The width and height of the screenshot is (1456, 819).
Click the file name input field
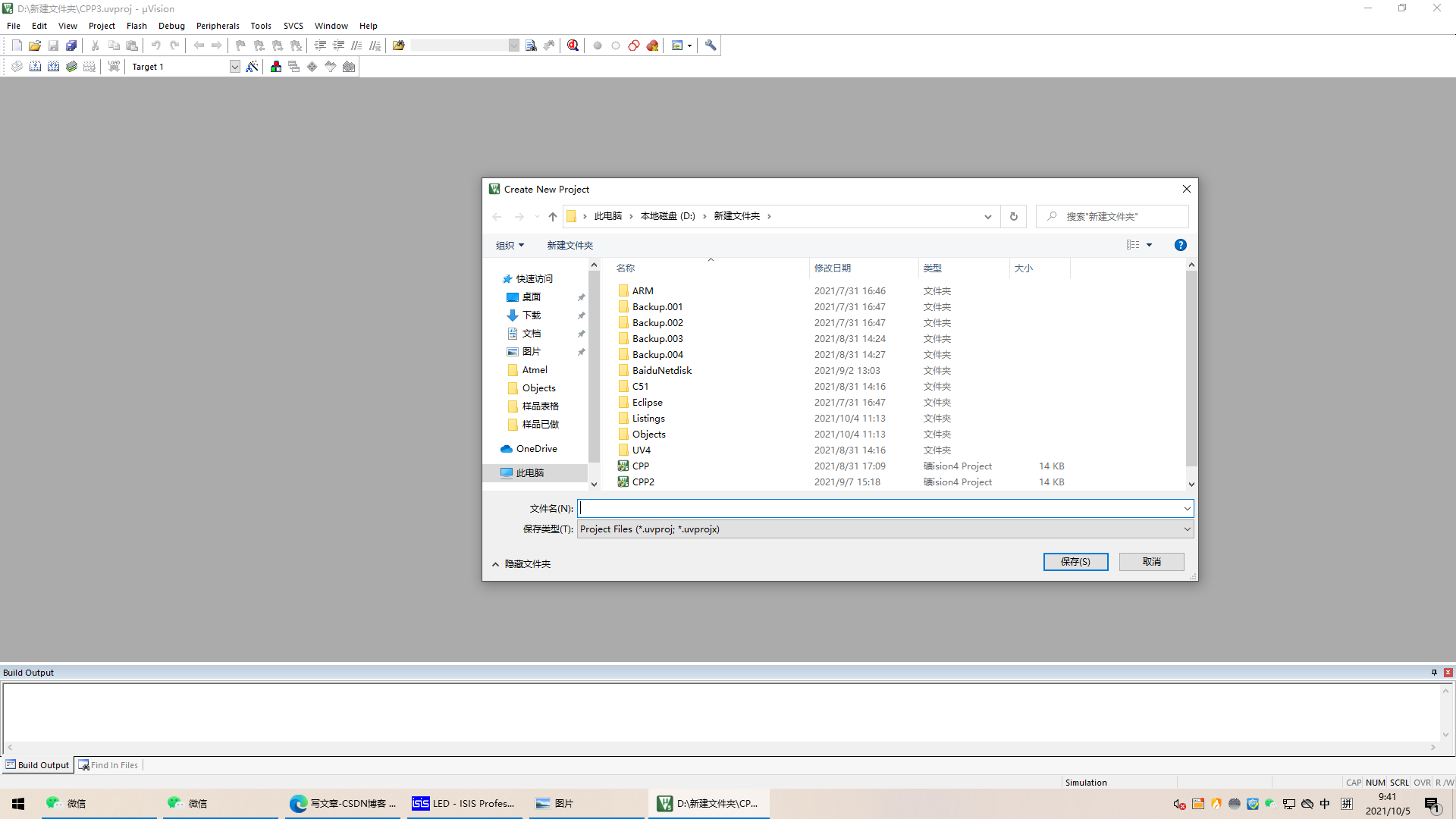pyautogui.click(x=884, y=508)
